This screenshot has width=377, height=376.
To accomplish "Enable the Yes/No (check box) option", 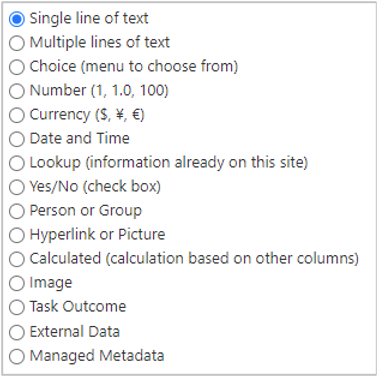I will coord(17,187).
